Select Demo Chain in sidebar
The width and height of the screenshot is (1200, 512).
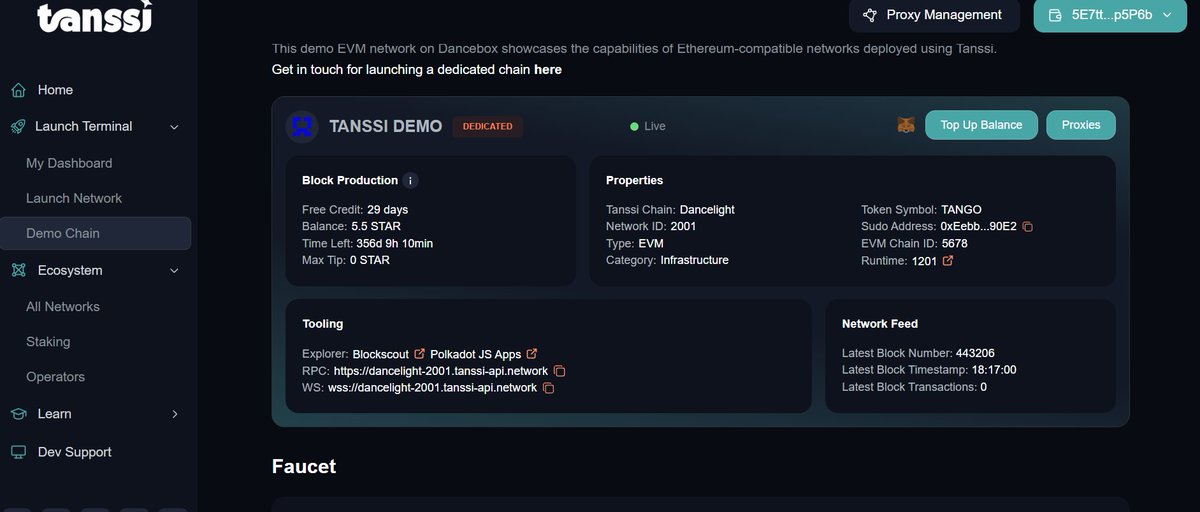point(95,233)
